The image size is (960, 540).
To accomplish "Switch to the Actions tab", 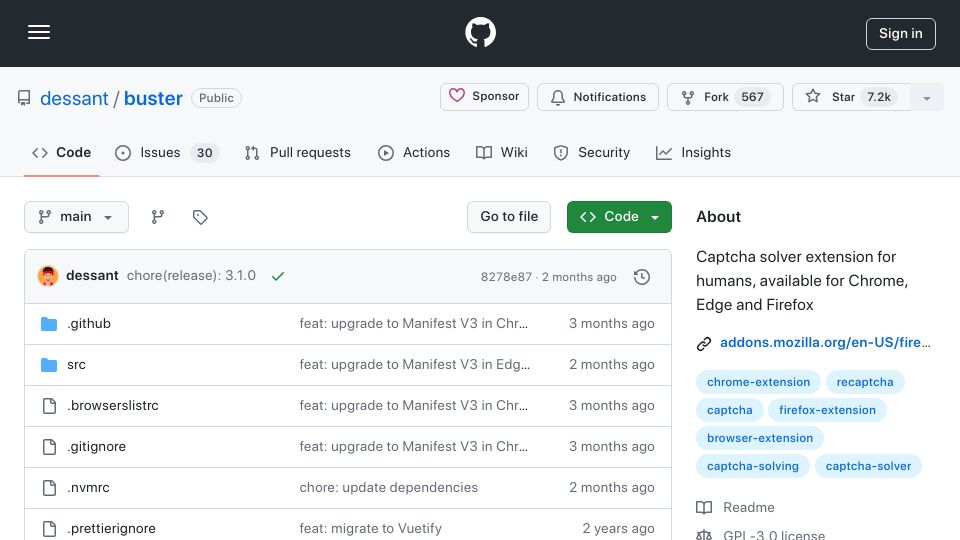I will [414, 152].
